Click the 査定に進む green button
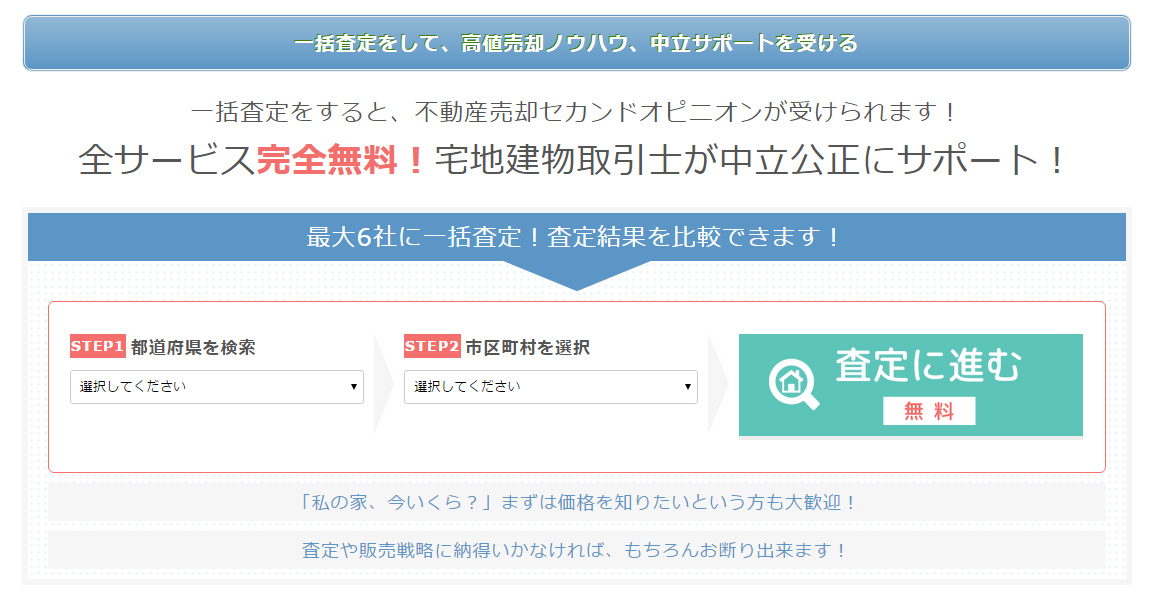This screenshot has height=604, width=1161. click(911, 385)
